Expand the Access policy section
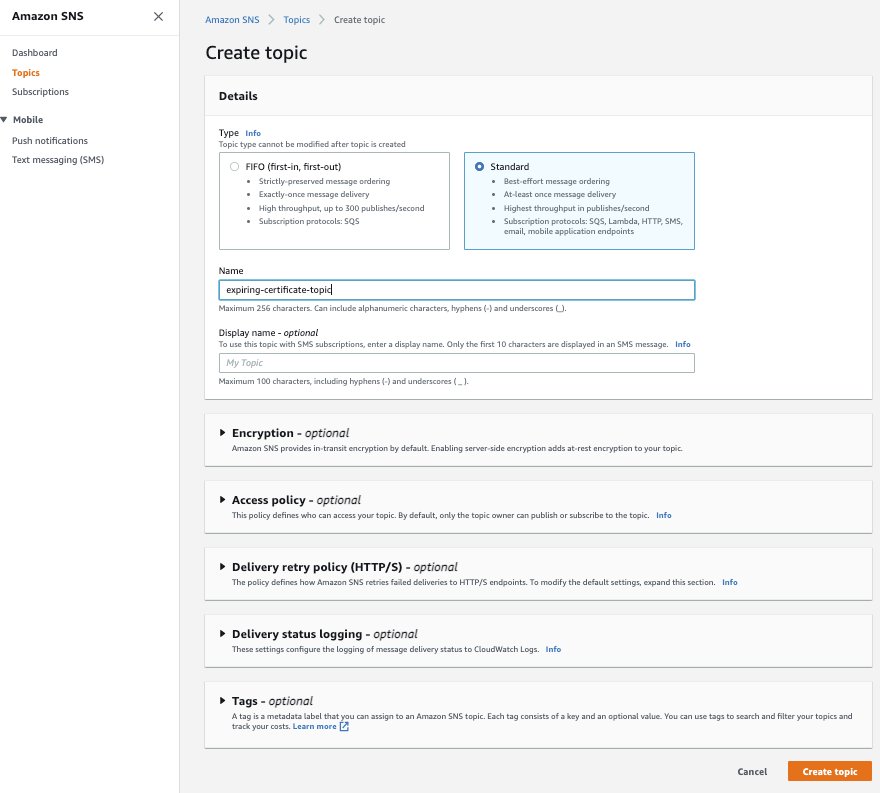 point(221,500)
